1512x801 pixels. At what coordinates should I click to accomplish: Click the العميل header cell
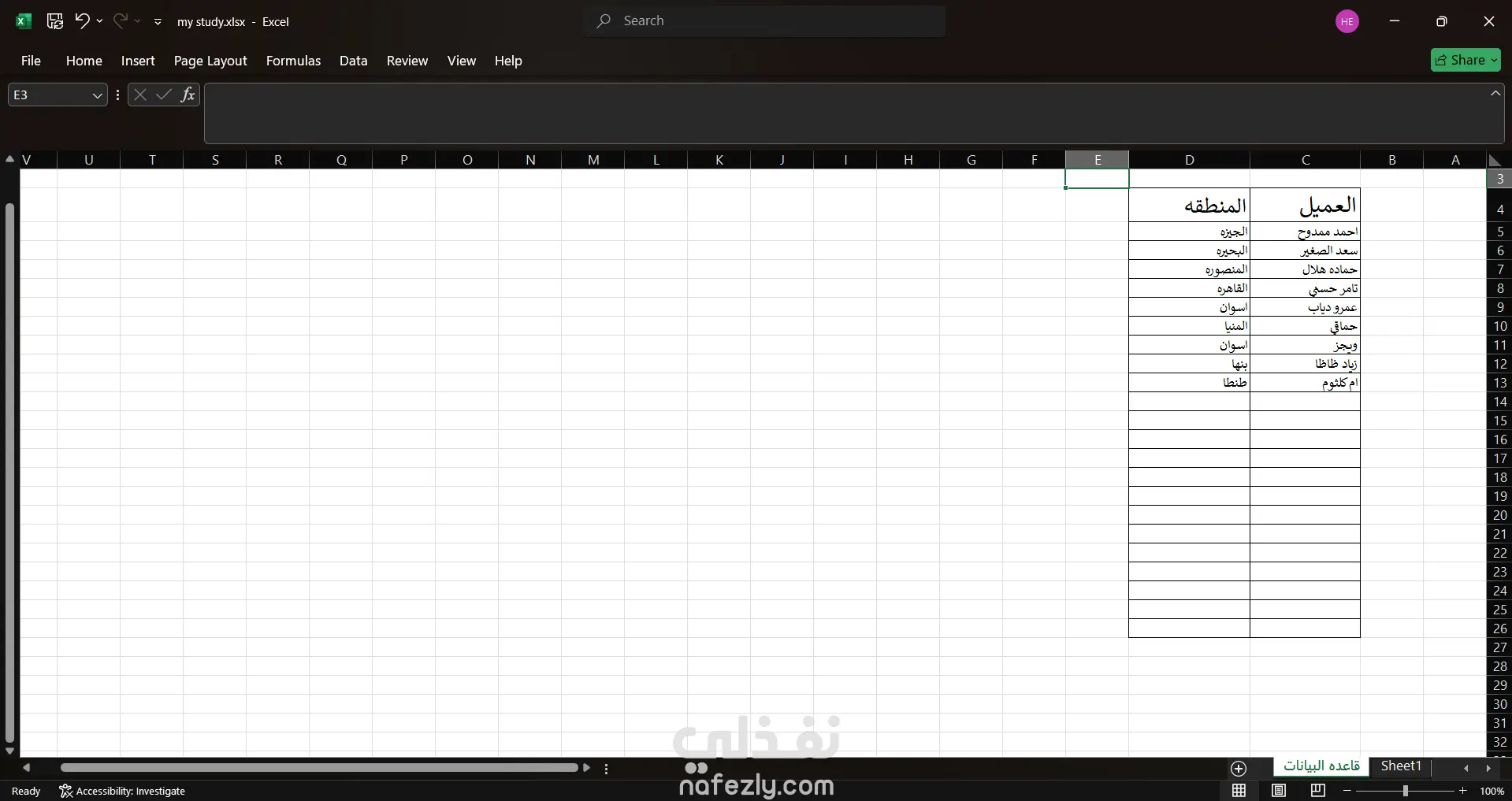pyautogui.click(x=1305, y=205)
